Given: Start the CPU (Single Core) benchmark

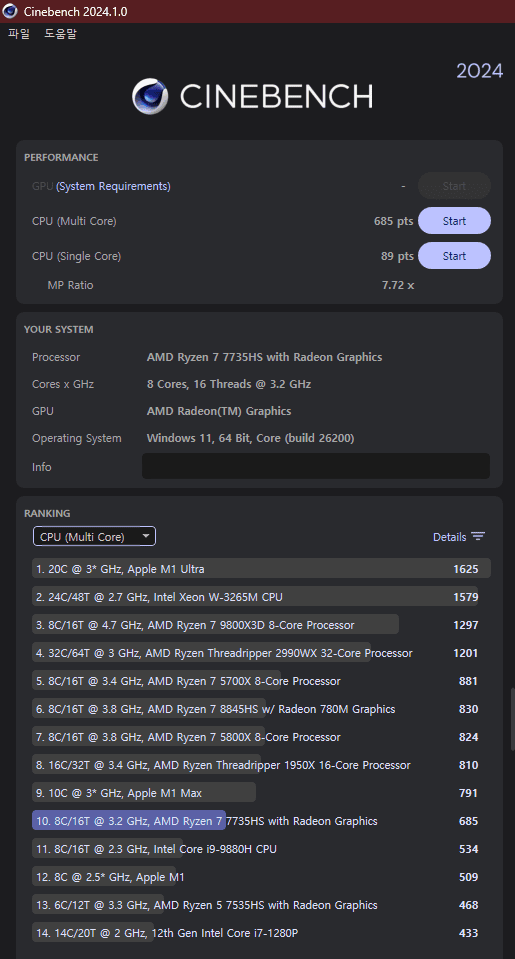Looking at the screenshot, I should (454, 256).
